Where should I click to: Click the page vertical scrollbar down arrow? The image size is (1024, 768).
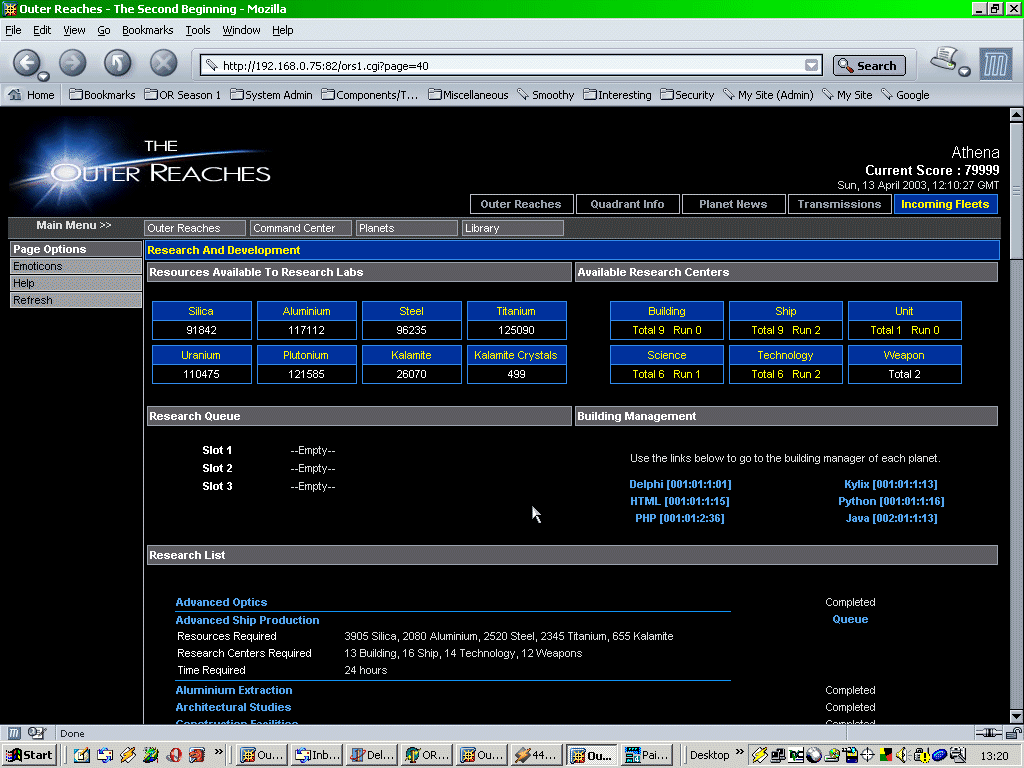pyautogui.click(x=1016, y=717)
